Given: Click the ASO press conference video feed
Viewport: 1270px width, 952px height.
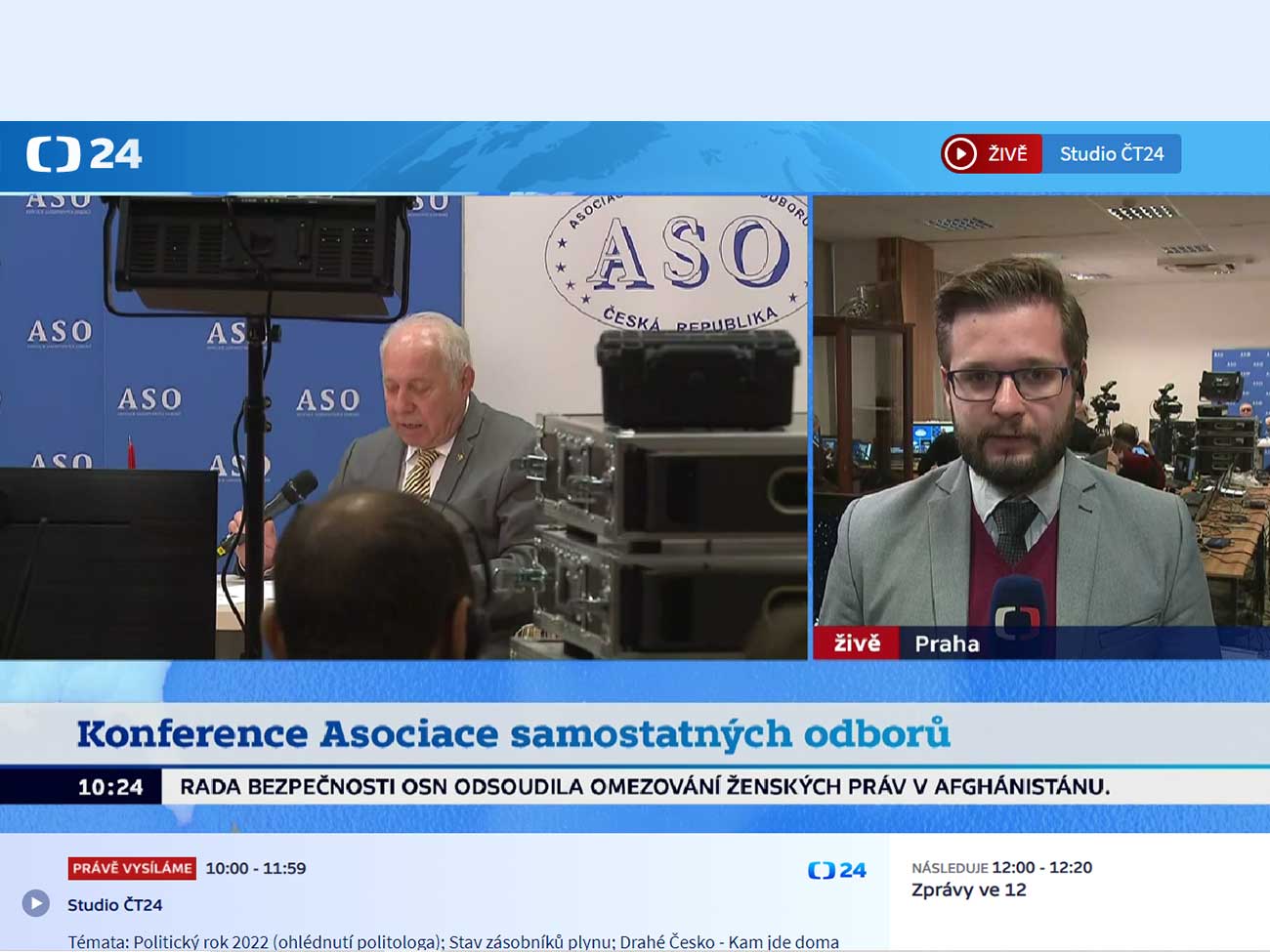Looking at the screenshot, I should point(403,427).
